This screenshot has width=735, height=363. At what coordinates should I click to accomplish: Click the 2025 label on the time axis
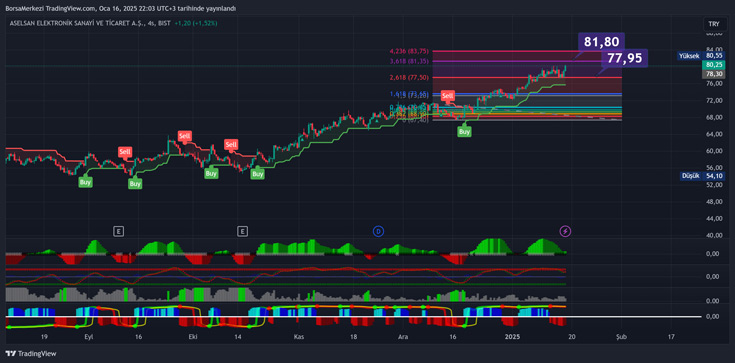pyautogui.click(x=513, y=337)
